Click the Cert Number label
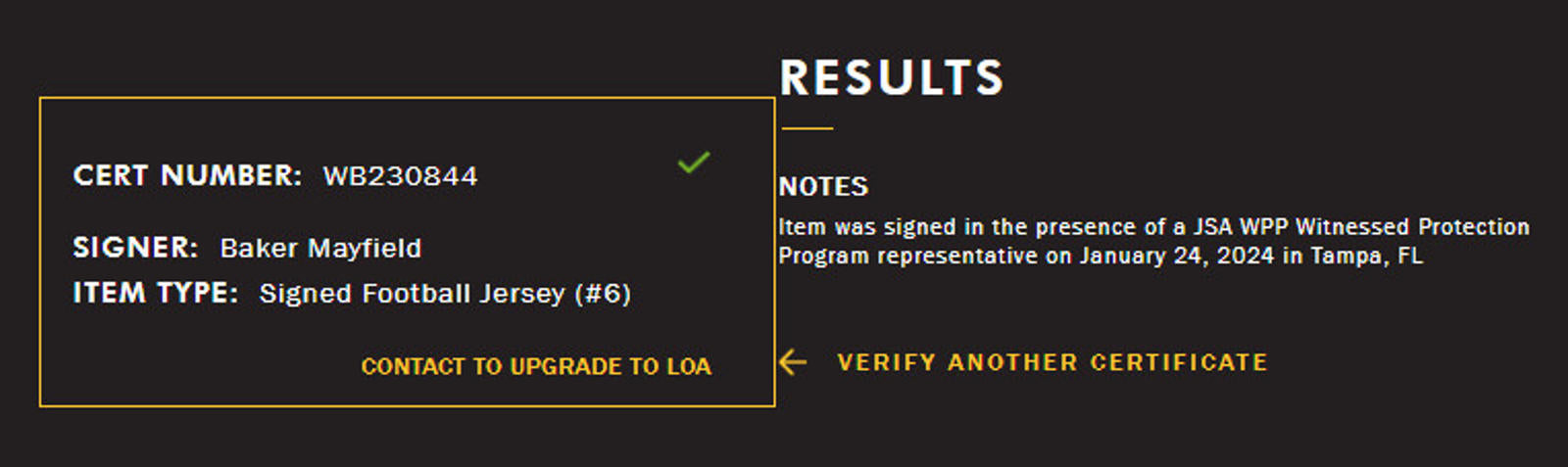Viewport: 1568px width, 467px height. coord(187,175)
